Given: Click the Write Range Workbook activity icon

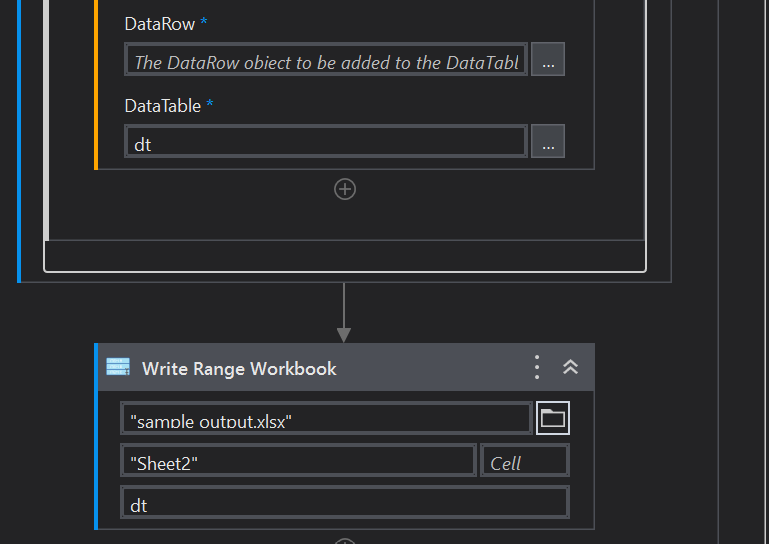Looking at the screenshot, I should [x=118, y=368].
